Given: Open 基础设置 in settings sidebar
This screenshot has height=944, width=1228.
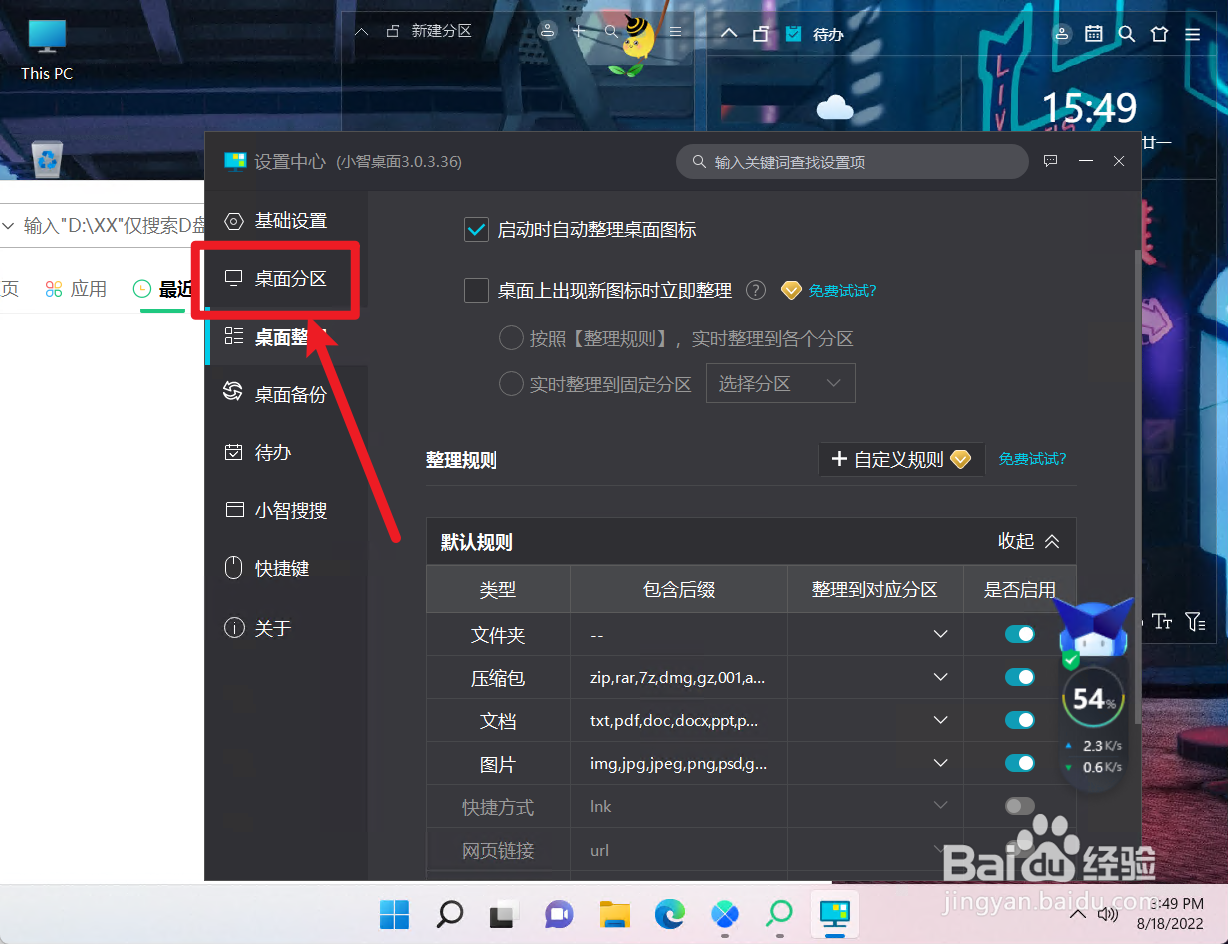Looking at the screenshot, I should pos(287,221).
